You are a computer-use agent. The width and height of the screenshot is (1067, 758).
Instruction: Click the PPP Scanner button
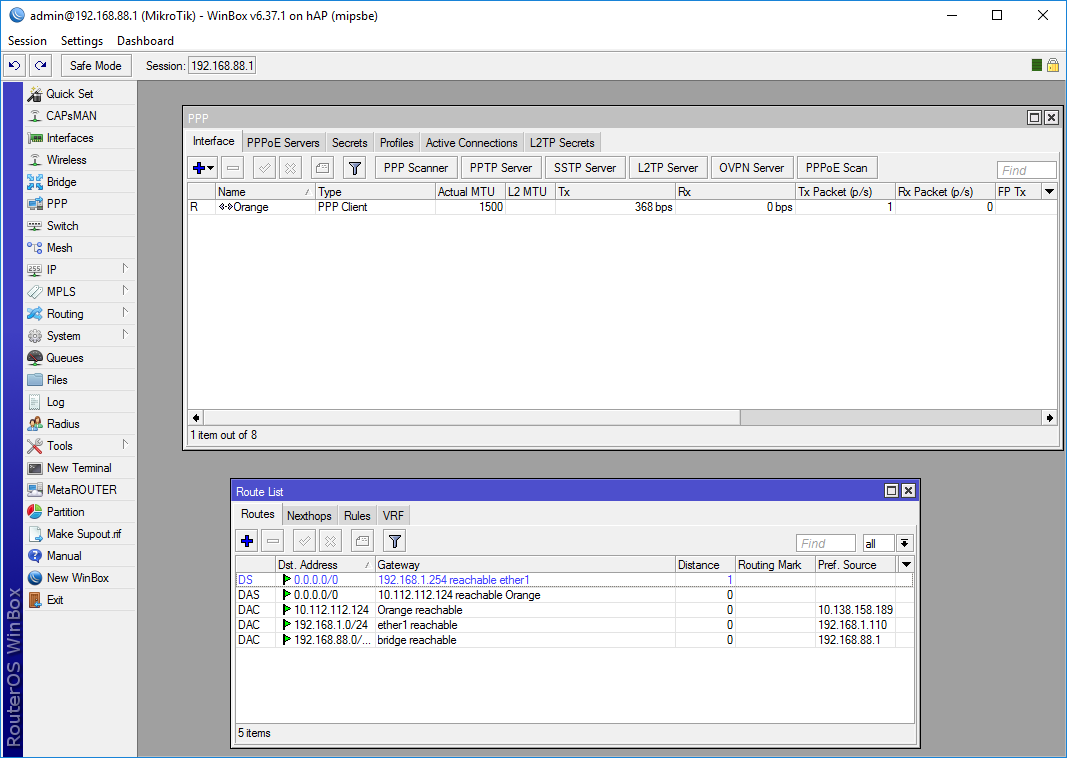[416, 167]
